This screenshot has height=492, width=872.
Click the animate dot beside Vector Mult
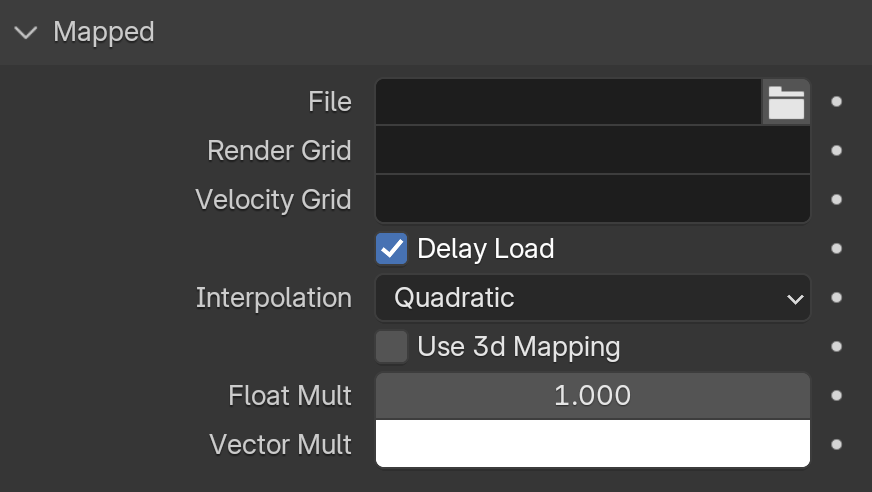pyautogui.click(x=836, y=444)
